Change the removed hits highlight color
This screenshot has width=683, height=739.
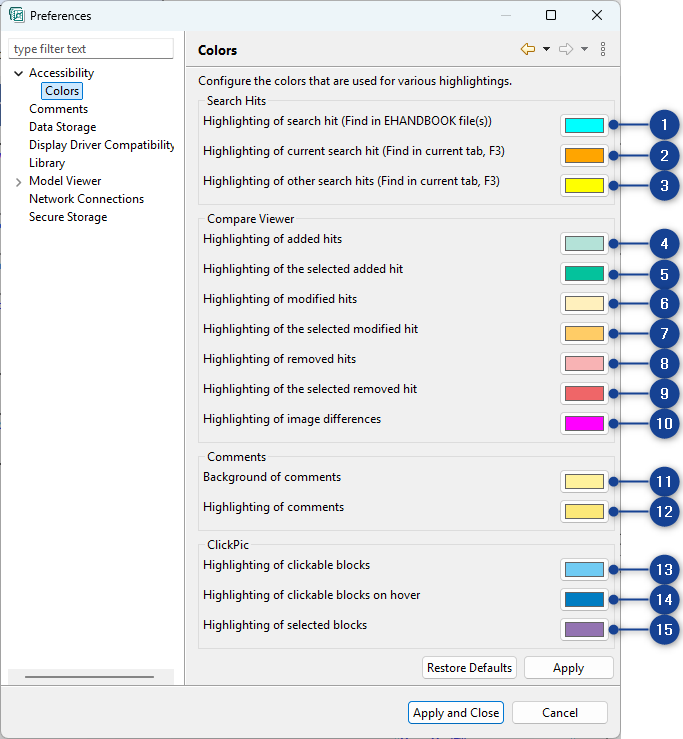(x=584, y=363)
